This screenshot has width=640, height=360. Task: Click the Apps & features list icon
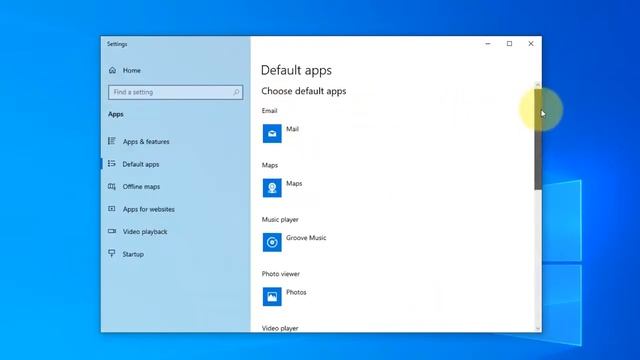(x=111, y=141)
